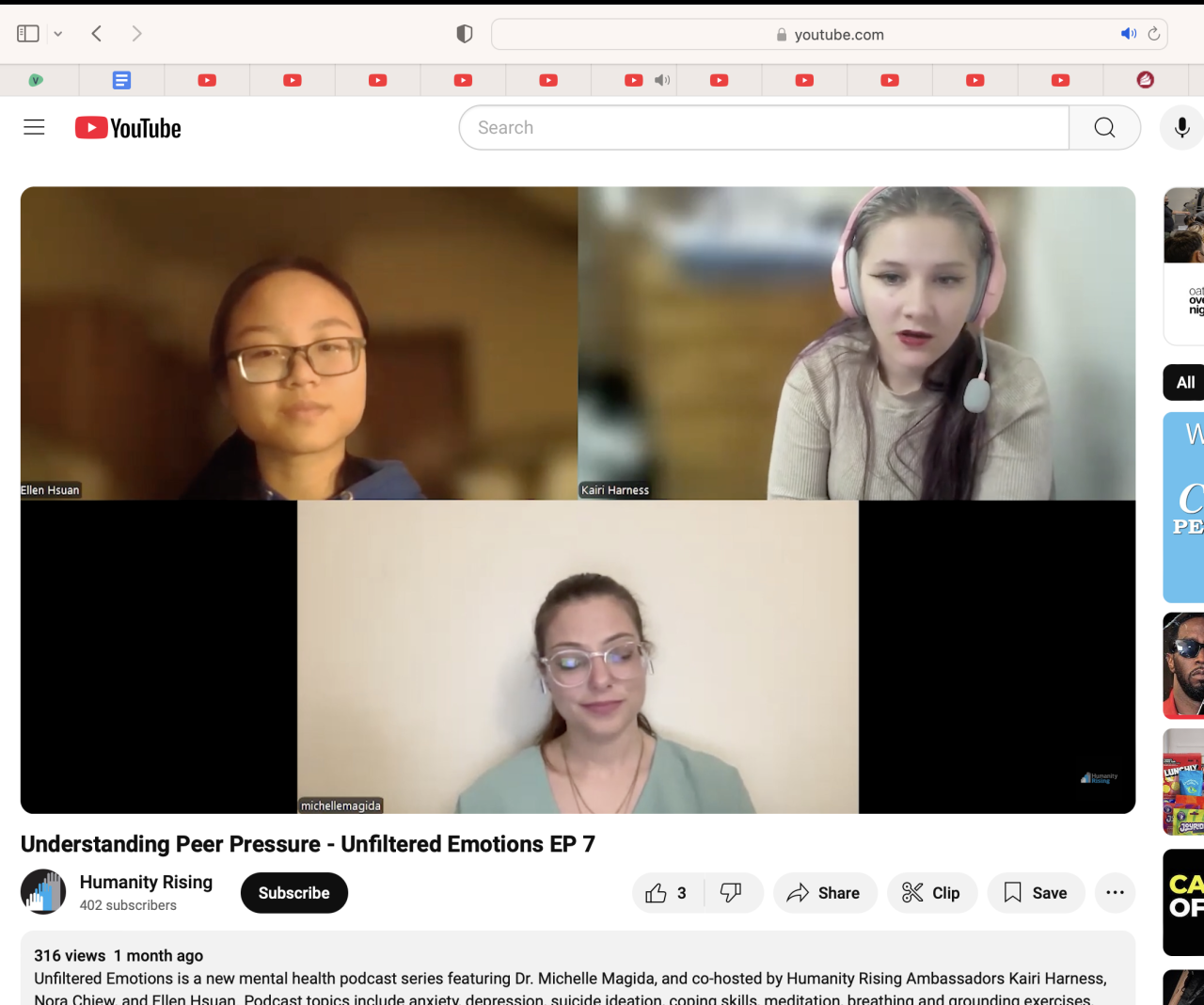Mute page audio from the address bar speaker
This screenshot has height=1005, width=1204.
1129,34
